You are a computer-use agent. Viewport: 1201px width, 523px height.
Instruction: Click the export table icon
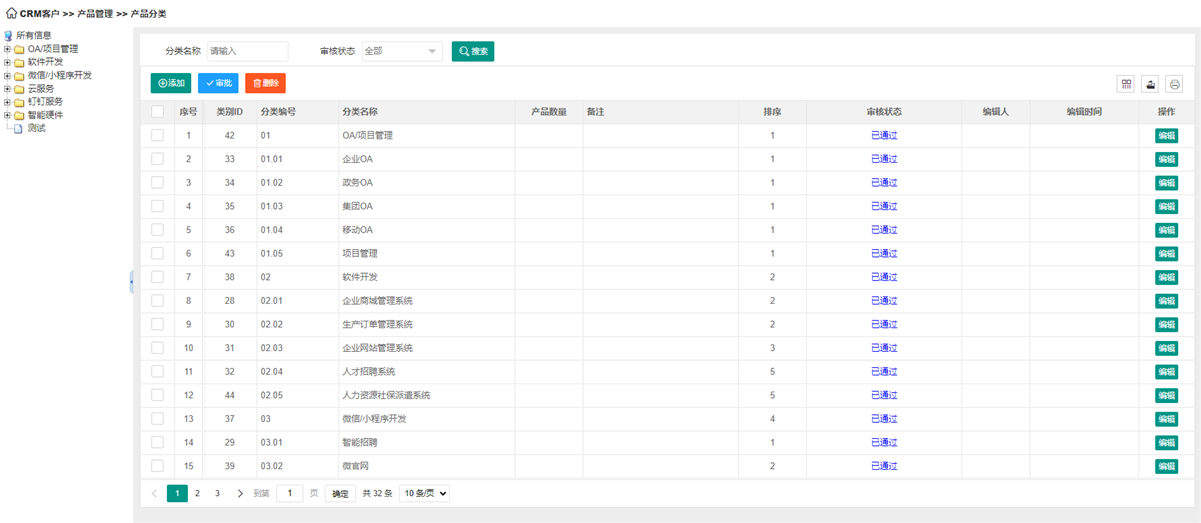(1150, 84)
